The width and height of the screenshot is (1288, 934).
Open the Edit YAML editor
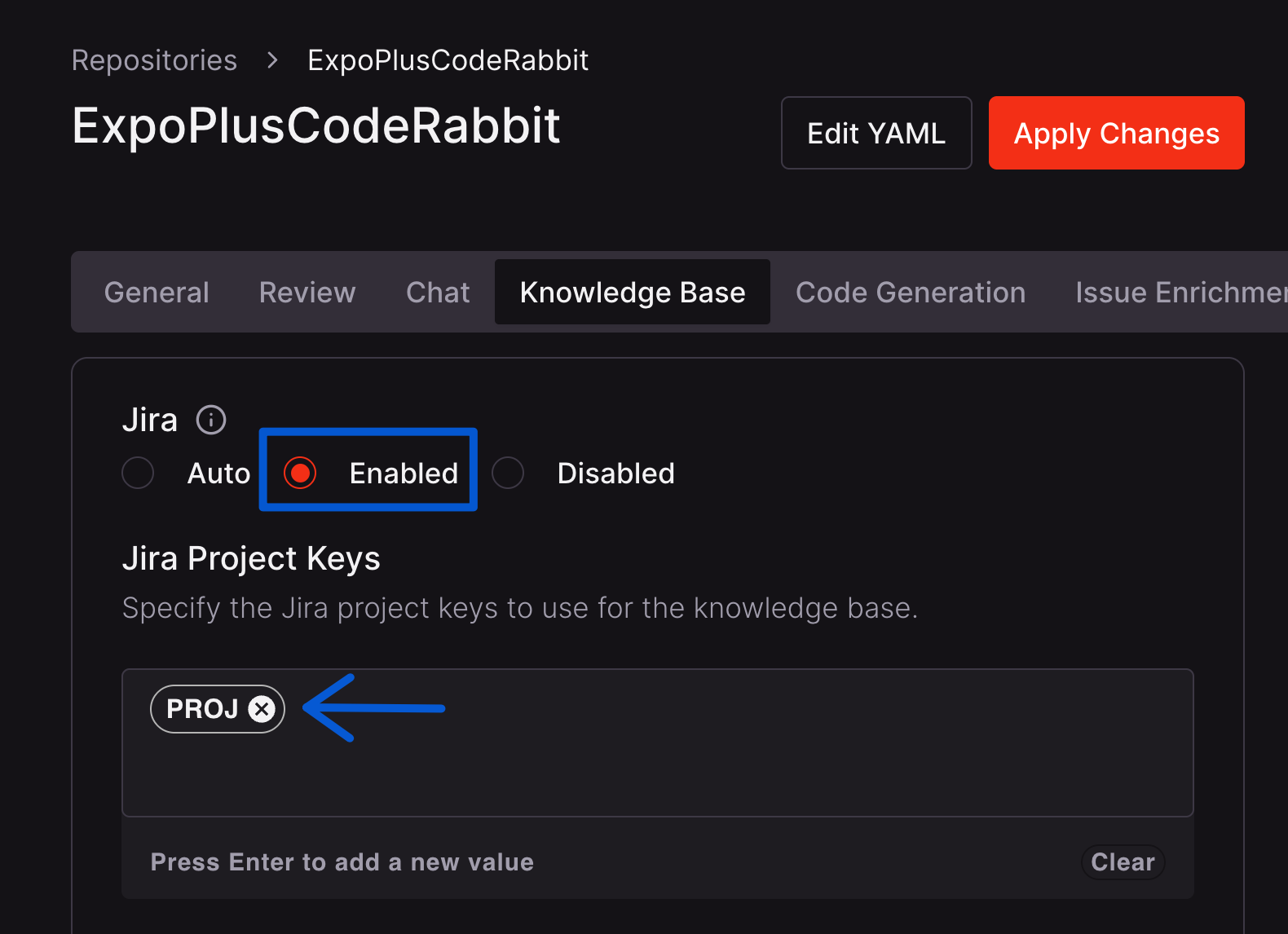coord(876,133)
